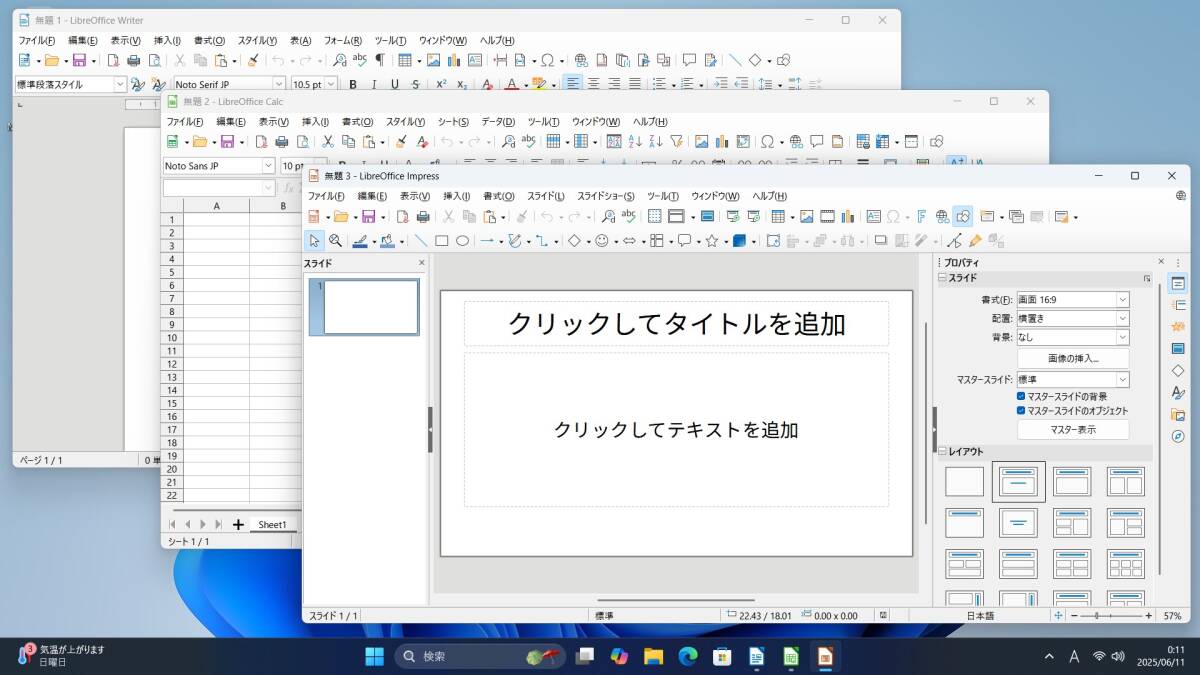Image resolution: width=1200 pixels, height=675 pixels.
Task: Toggle formatting marks icon in Writer toolbar
Action: pyautogui.click(x=379, y=60)
